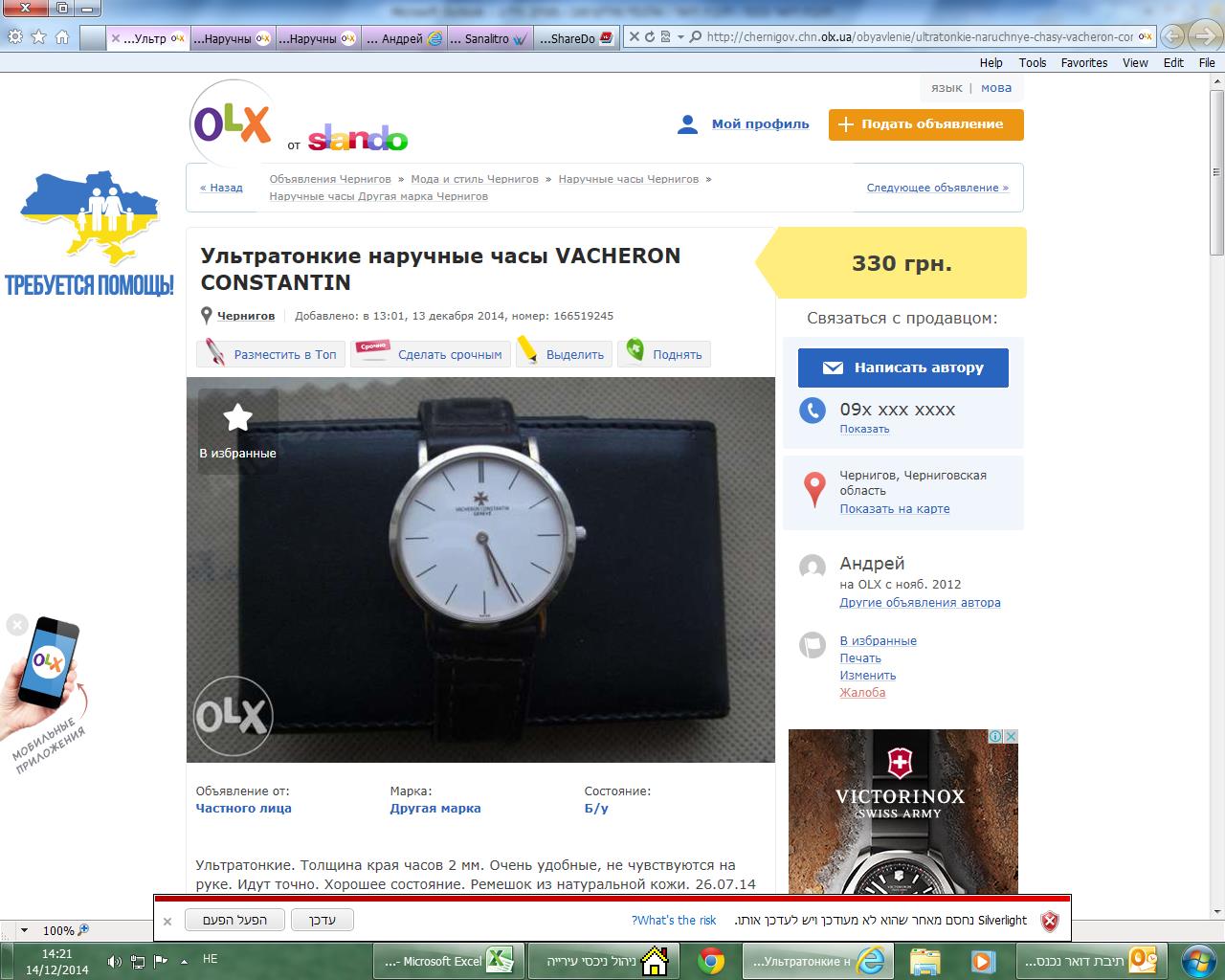
Task: Stop loading with the address bar X icon
Action: pos(634,37)
